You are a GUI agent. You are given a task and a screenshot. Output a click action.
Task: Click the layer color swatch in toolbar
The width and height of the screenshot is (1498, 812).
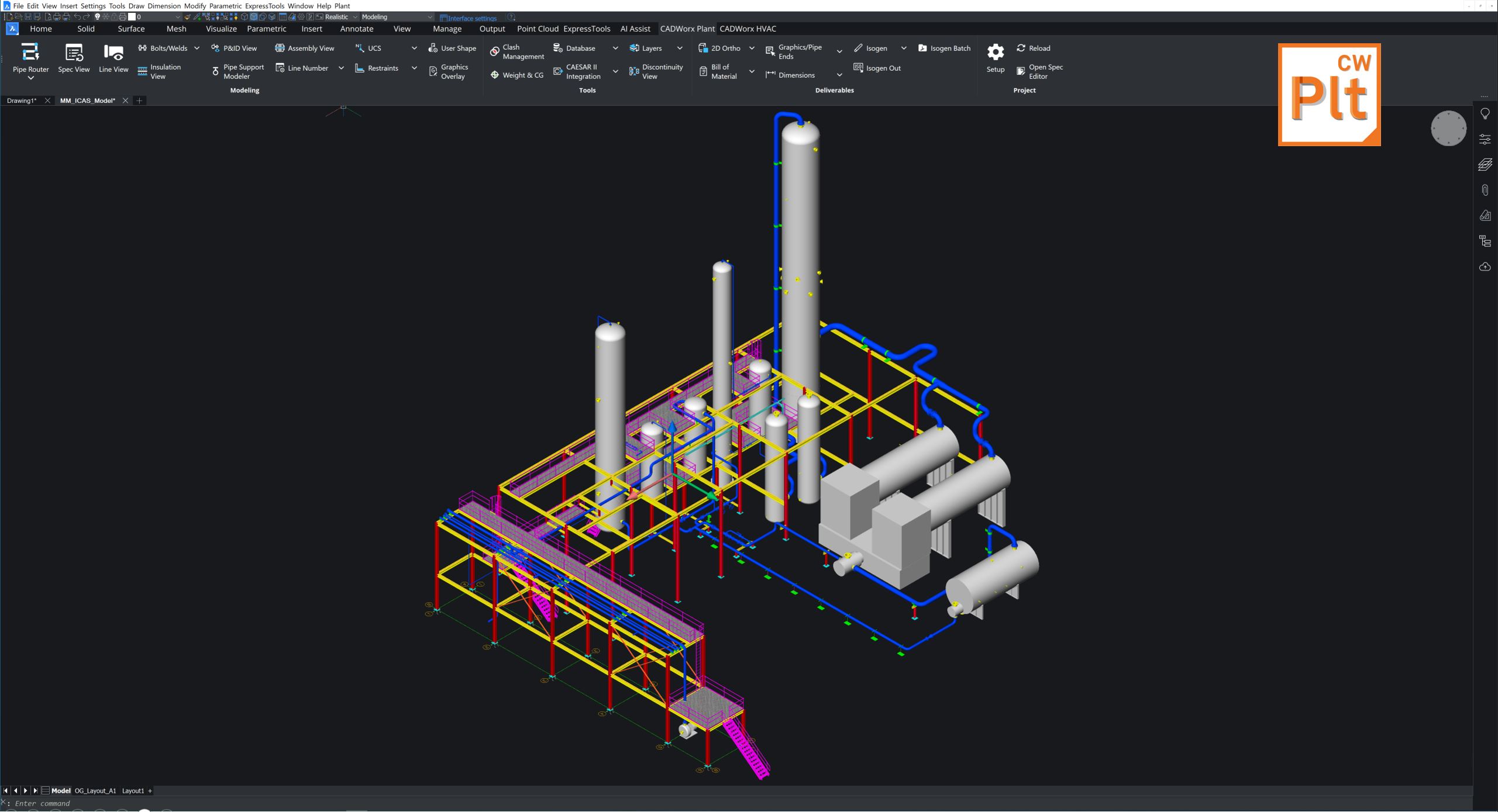pyautogui.click(x=132, y=17)
